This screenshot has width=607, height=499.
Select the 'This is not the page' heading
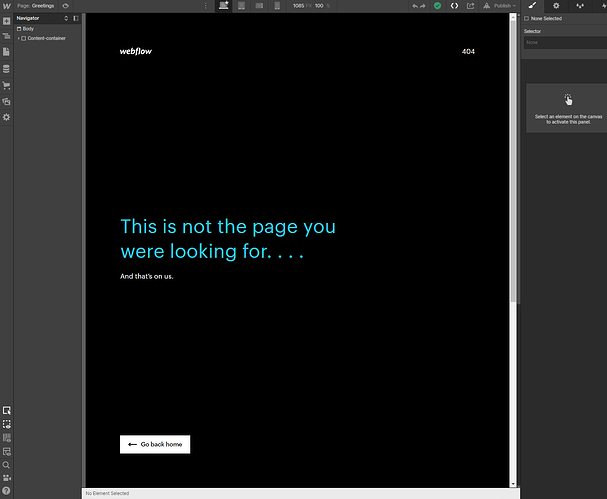[228, 239]
